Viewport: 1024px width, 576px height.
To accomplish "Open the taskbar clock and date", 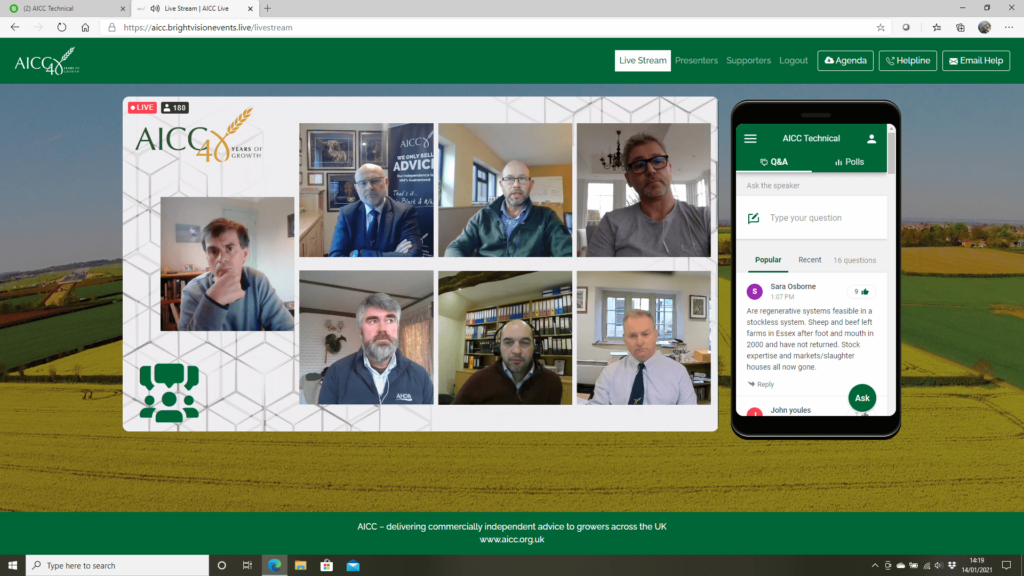I will pyautogui.click(x=977, y=566).
